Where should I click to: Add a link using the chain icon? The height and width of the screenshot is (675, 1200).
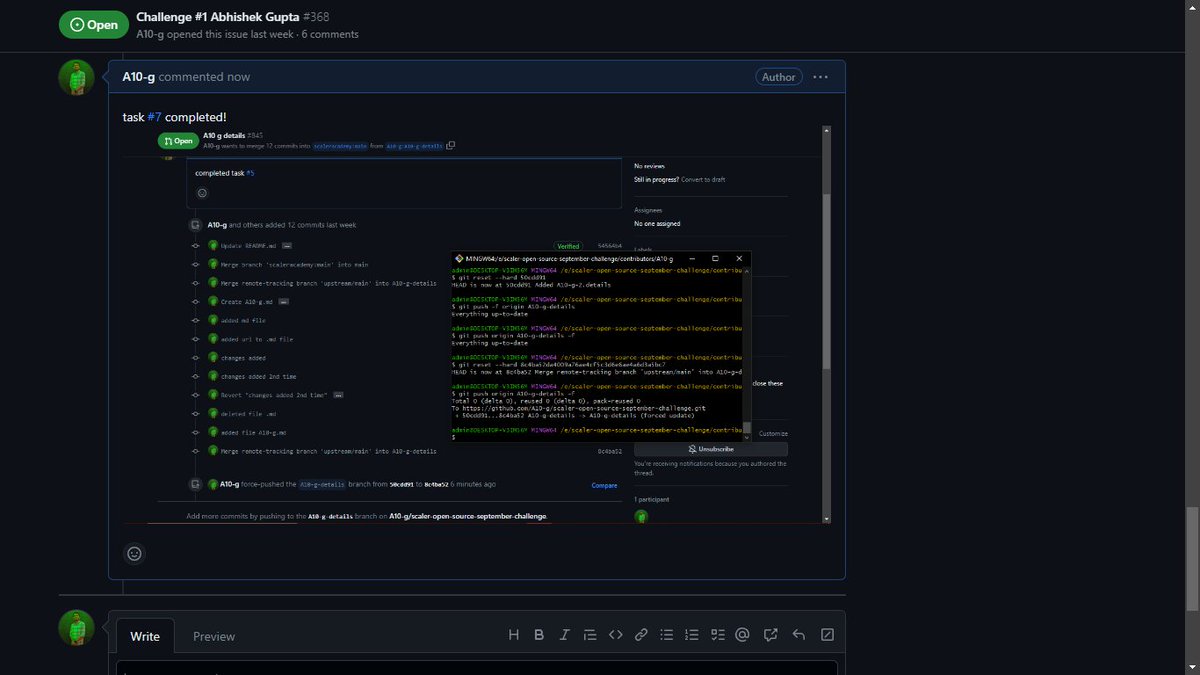[641, 635]
